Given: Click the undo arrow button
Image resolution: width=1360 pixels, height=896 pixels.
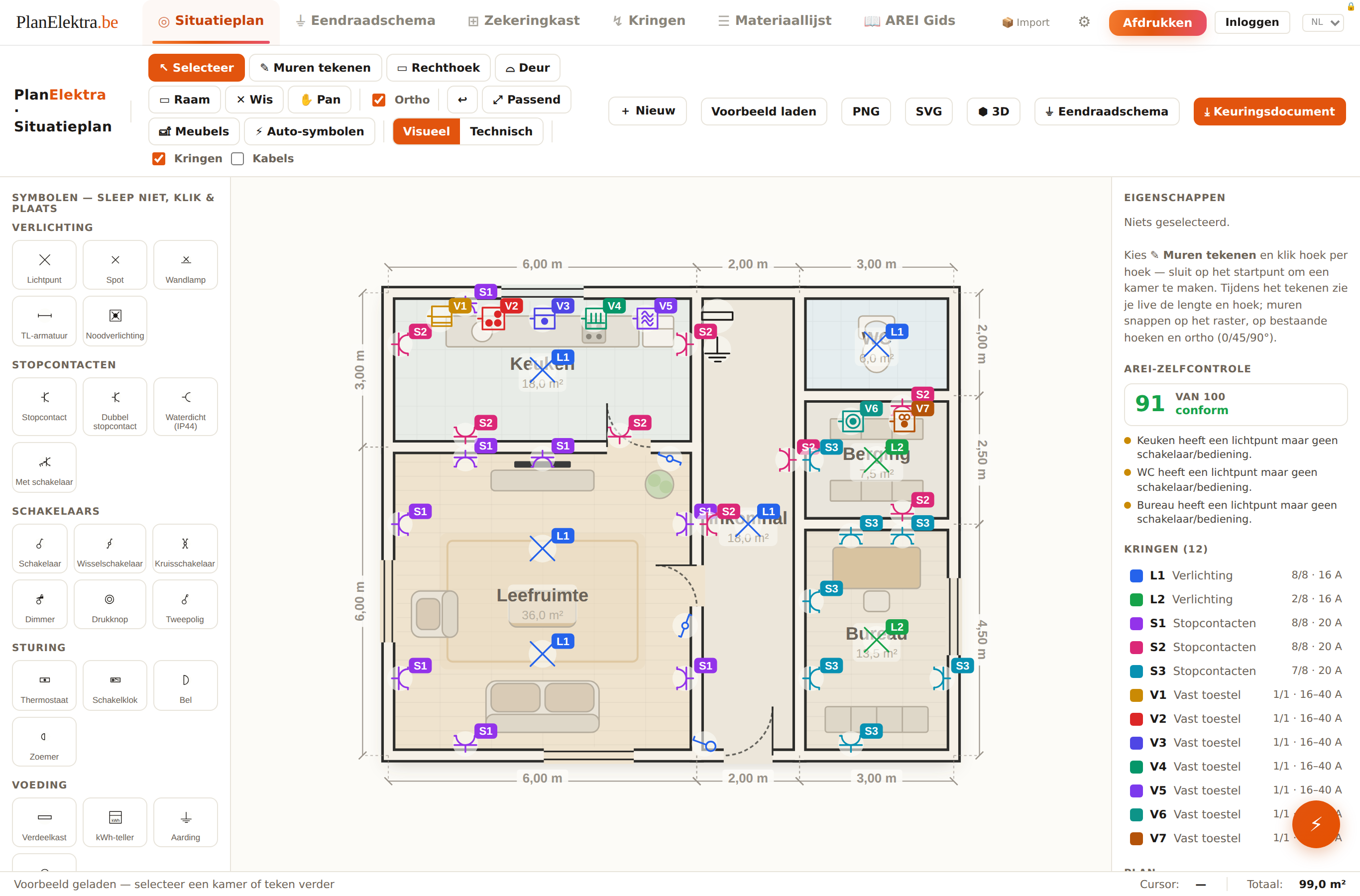Looking at the screenshot, I should pos(462,100).
